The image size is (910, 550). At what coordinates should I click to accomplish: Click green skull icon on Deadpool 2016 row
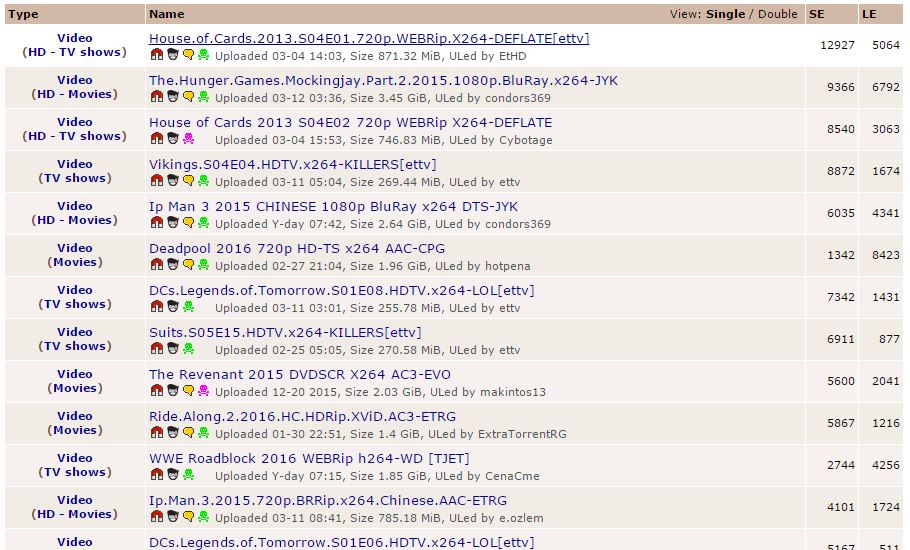tap(203, 265)
